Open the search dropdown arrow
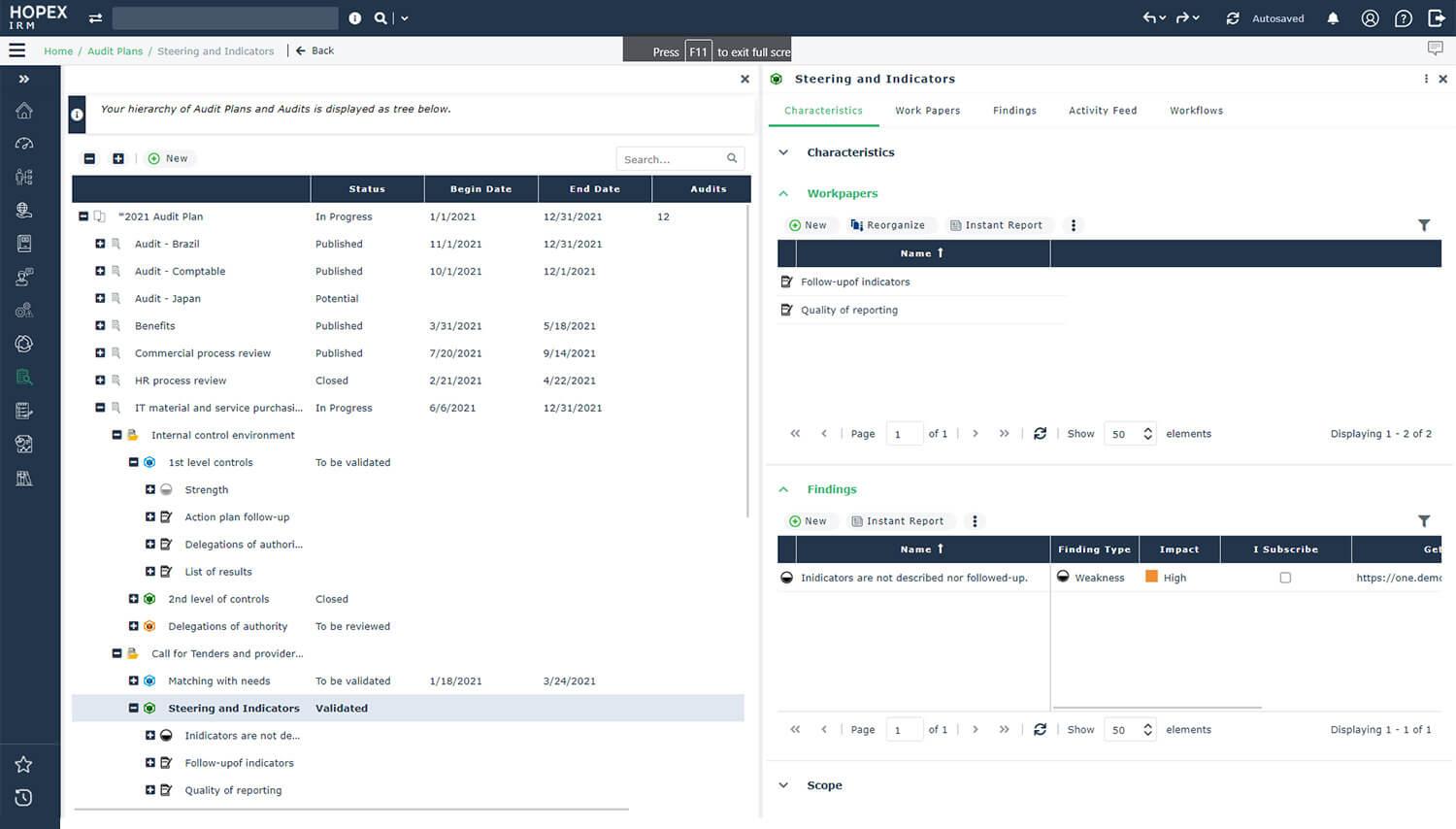 tap(405, 18)
